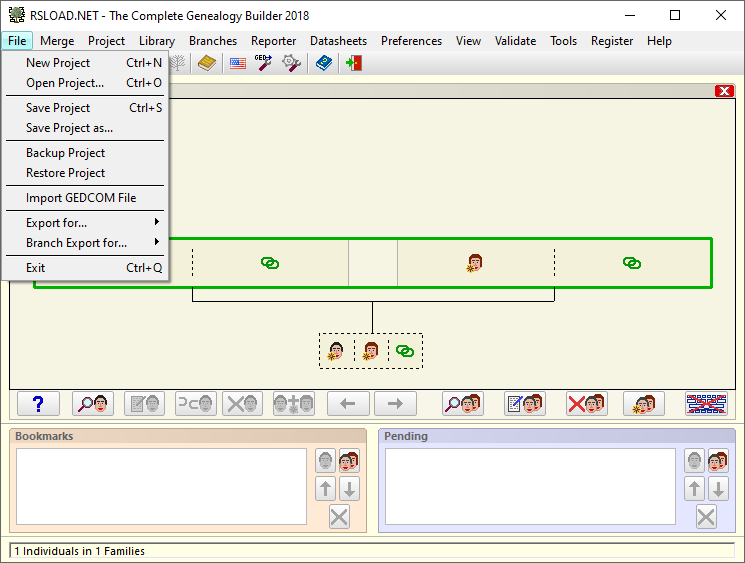
Task: Select New Project from File menu
Action: click(85, 63)
